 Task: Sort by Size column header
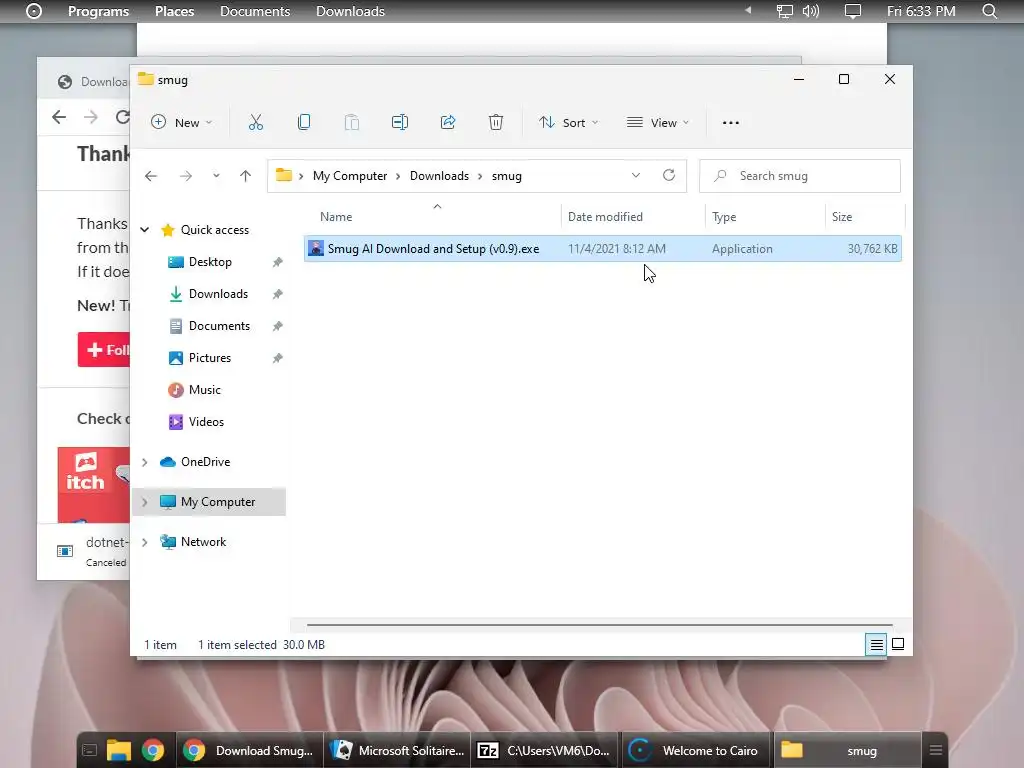[x=842, y=217]
